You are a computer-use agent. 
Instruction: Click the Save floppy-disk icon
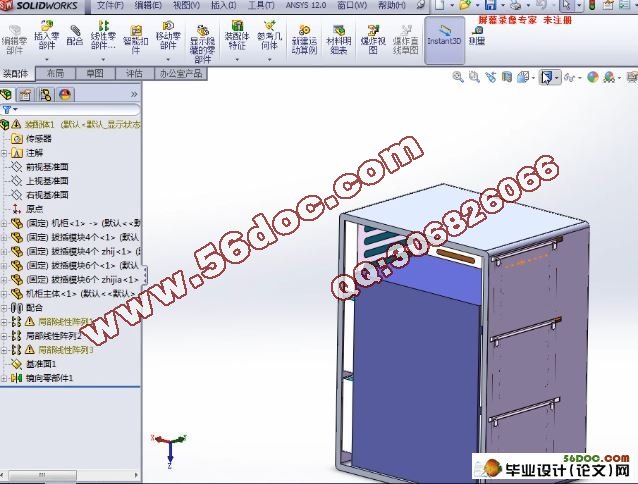pos(490,5)
